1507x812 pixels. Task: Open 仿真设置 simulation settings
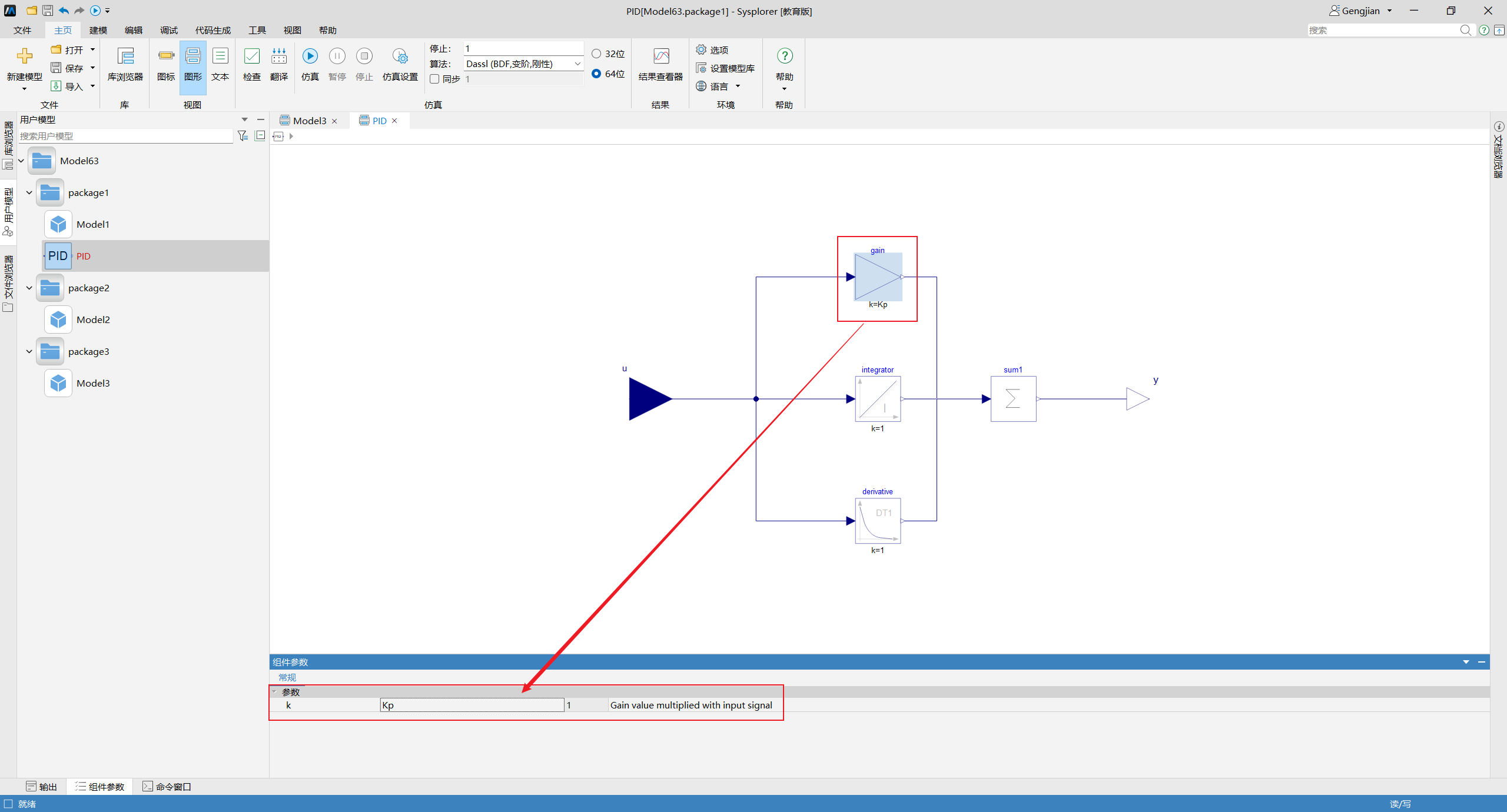pyautogui.click(x=400, y=57)
